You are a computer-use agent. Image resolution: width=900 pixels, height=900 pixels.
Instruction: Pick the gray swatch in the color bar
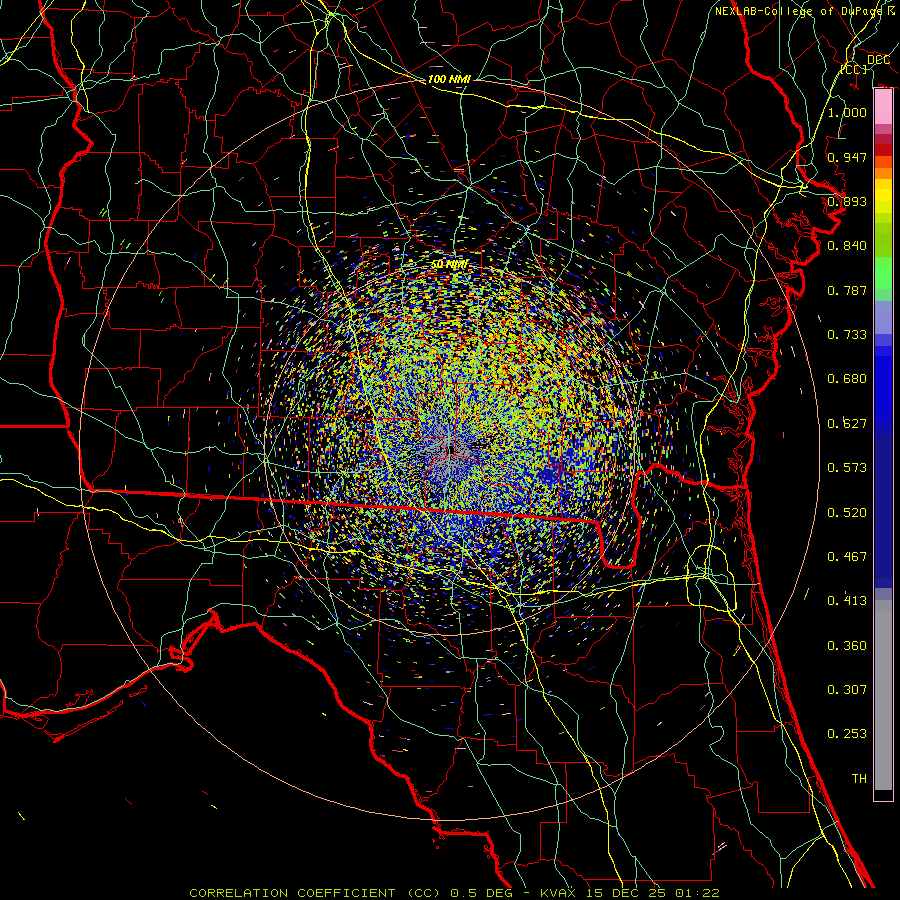pos(883,695)
